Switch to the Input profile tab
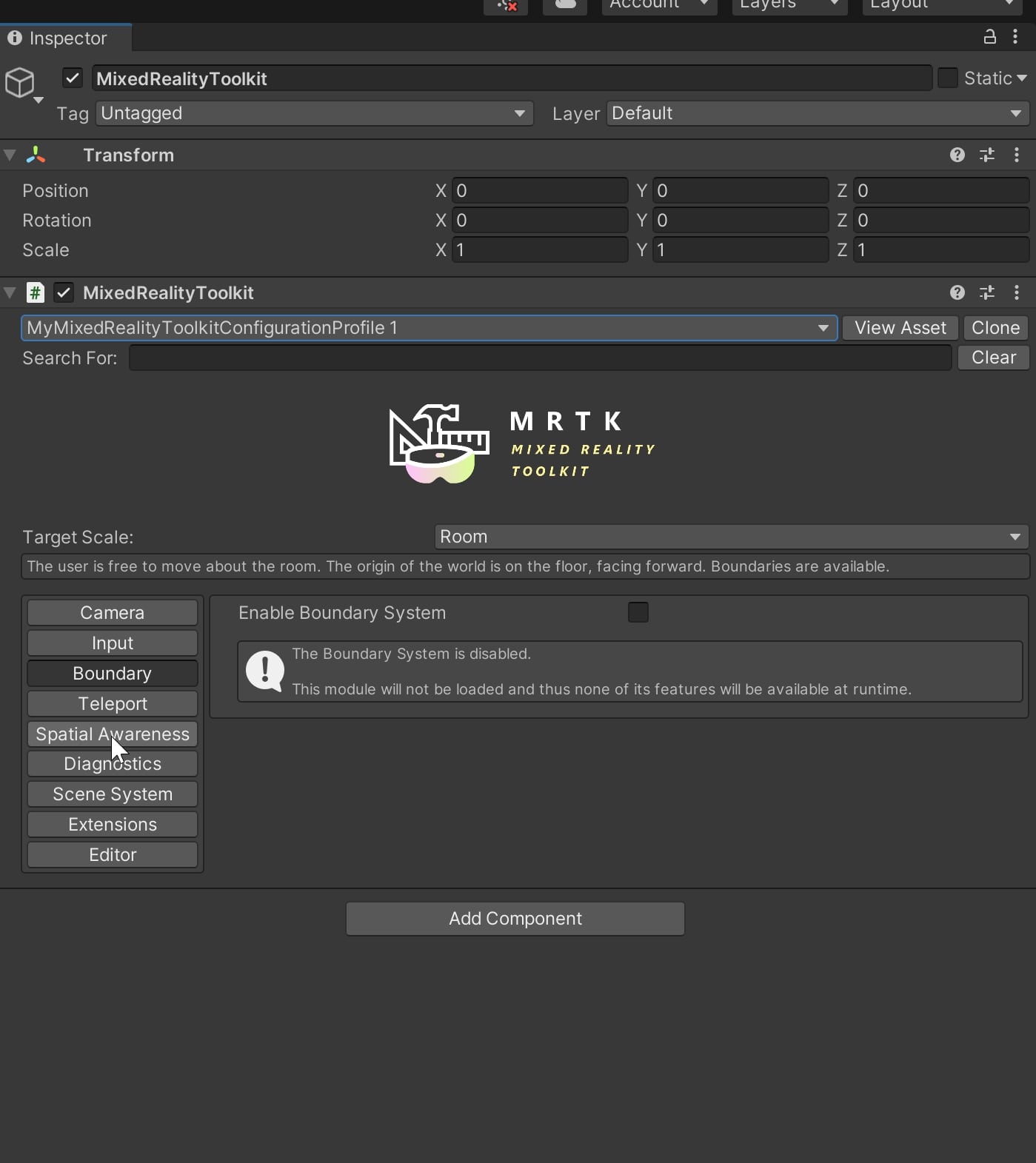The height and width of the screenshot is (1163, 1036). coord(113,643)
